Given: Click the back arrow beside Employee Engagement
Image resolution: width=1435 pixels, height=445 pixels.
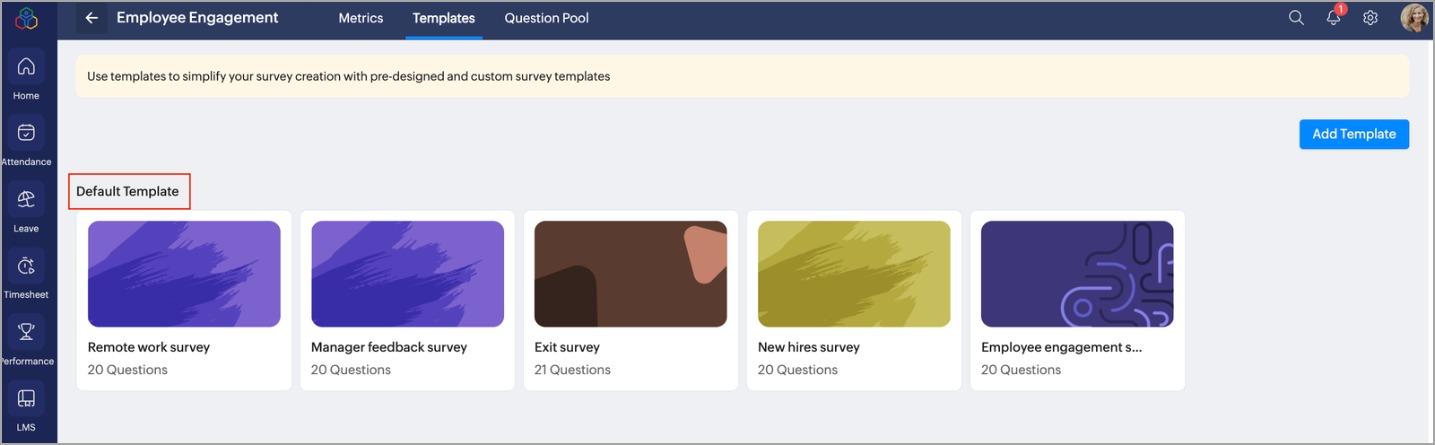Looking at the screenshot, I should pyautogui.click(x=92, y=18).
